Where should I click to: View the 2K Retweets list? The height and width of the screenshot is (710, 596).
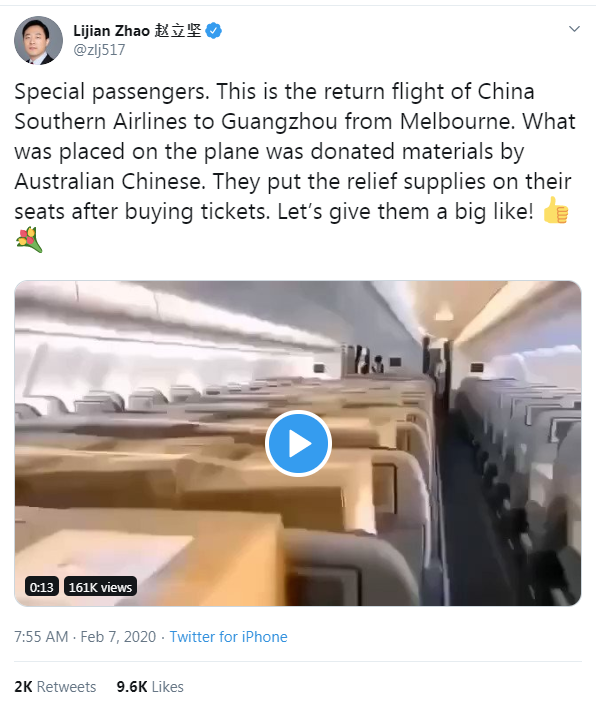point(55,686)
